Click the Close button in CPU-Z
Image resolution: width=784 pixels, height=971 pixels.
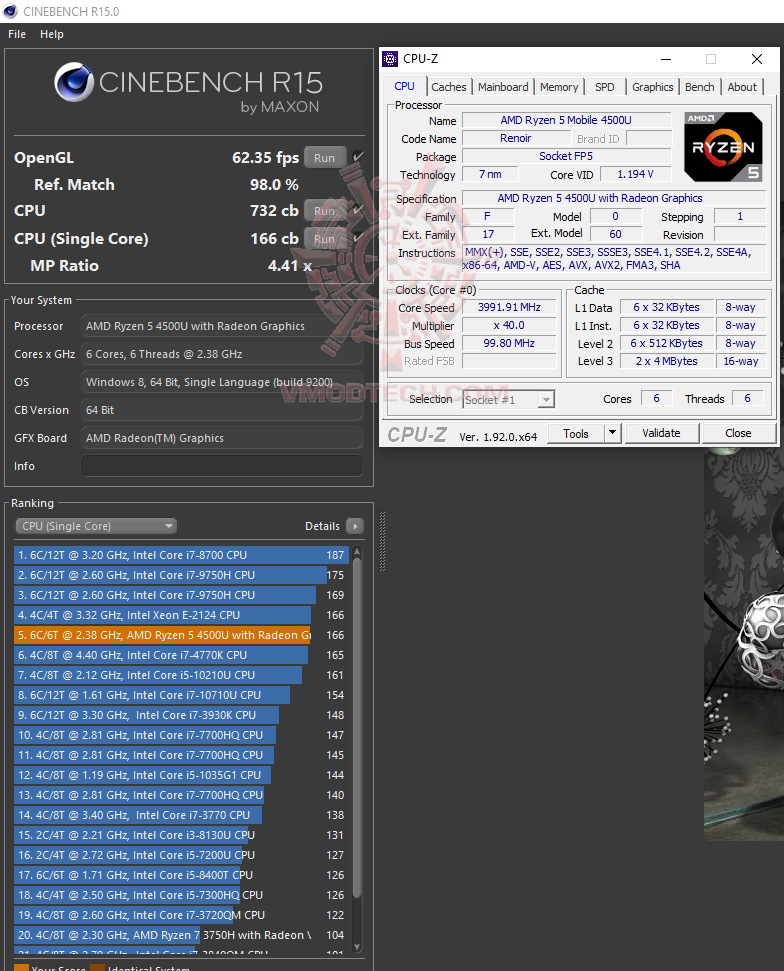tap(738, 433)
